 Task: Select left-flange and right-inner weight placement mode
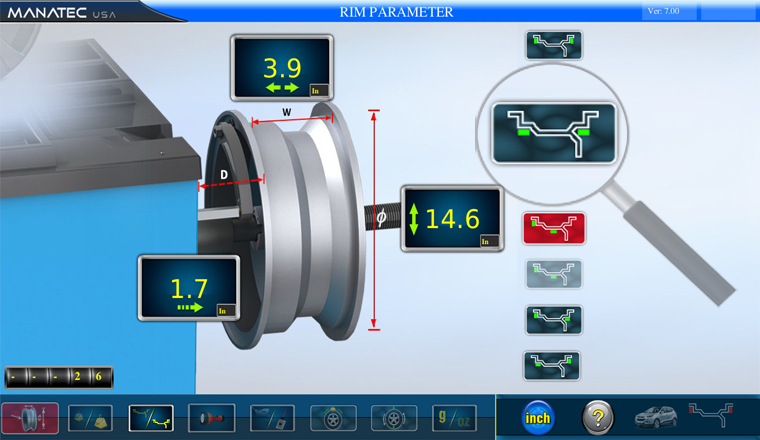click(554, 320)
